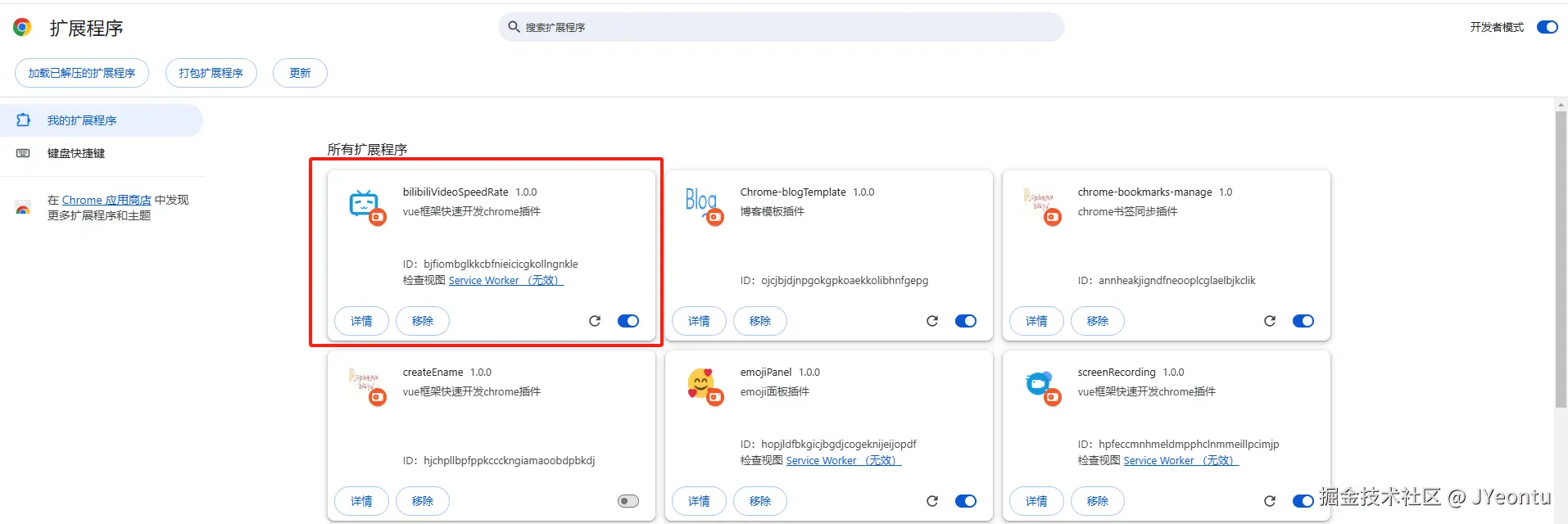Remove emojiPanel with 移除 button
The image size is (1568, 524).
point(760,501)
